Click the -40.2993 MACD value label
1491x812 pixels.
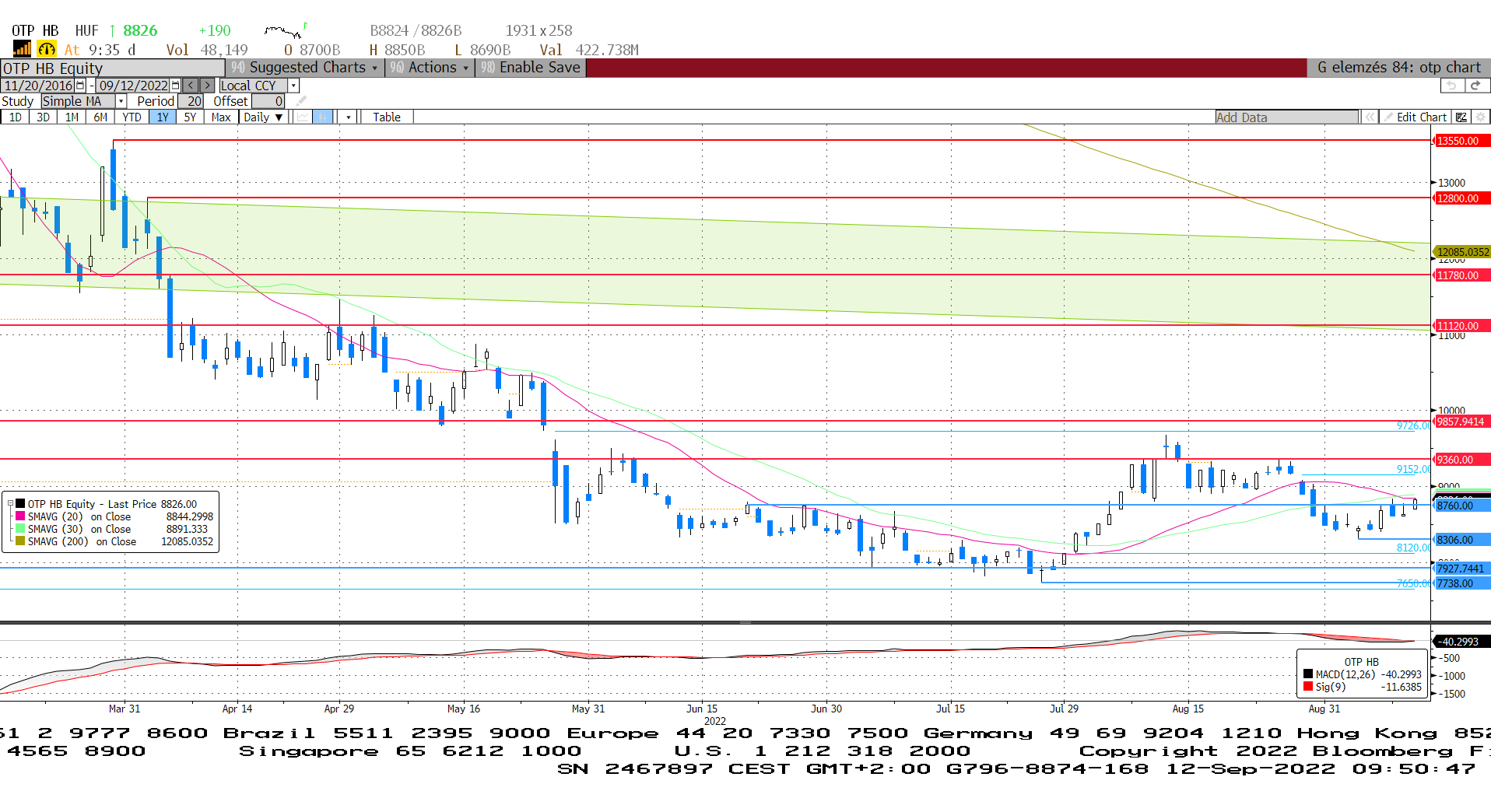coord(1461,642)
